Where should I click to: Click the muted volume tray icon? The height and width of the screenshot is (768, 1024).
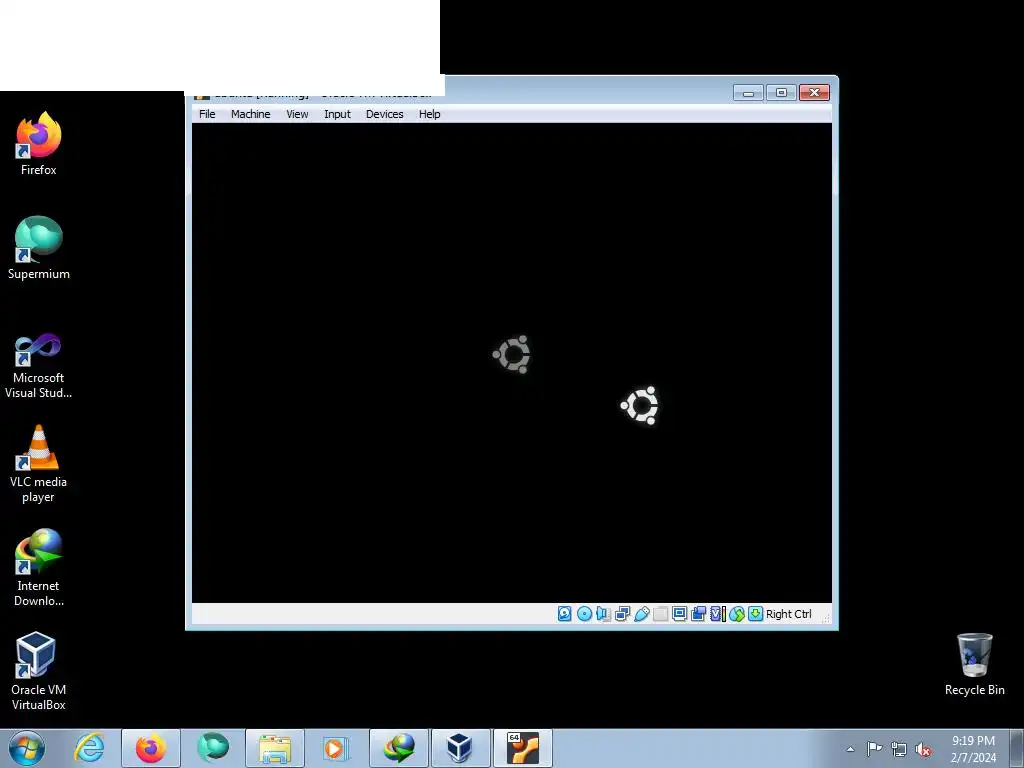click(923, 750)
